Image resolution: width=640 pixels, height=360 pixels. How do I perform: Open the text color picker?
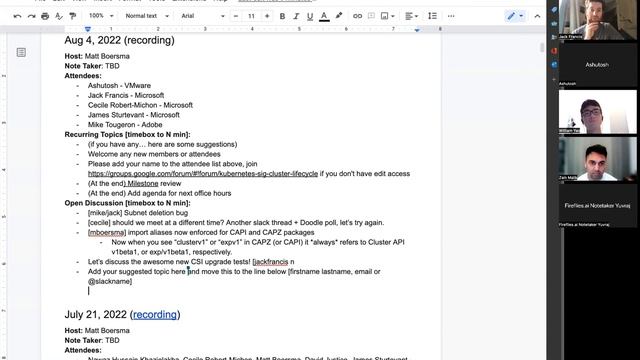coord(324,16)
